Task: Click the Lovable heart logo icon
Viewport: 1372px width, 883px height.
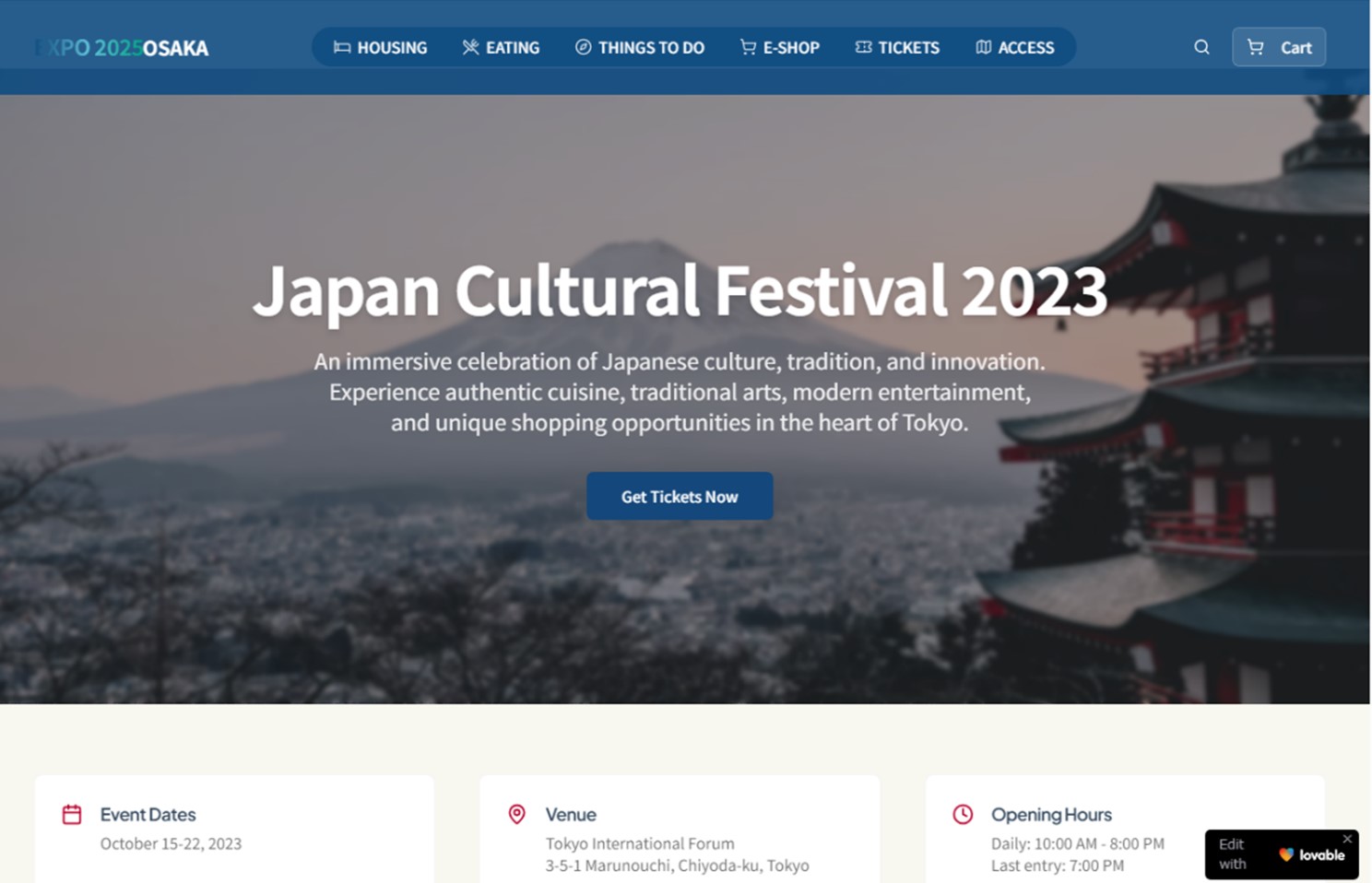Action: pos(1286,854)
